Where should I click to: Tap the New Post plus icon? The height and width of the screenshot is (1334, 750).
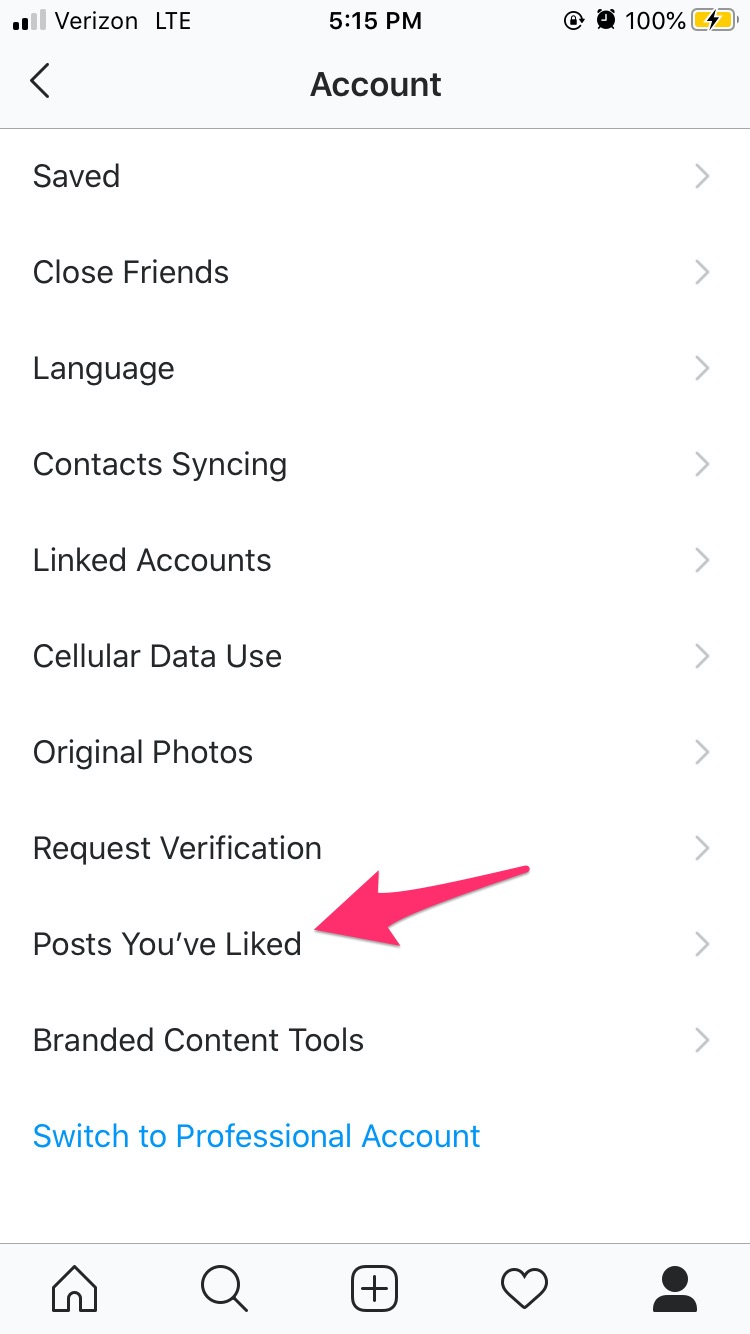[x=375, y=1287]
